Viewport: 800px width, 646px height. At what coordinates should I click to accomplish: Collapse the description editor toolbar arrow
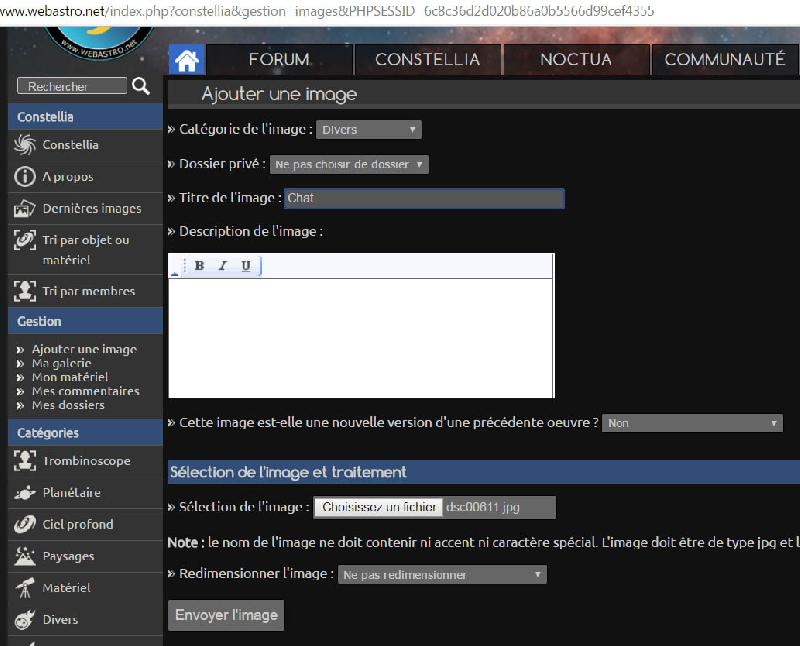pyautogui.click(x=174, y=273)
